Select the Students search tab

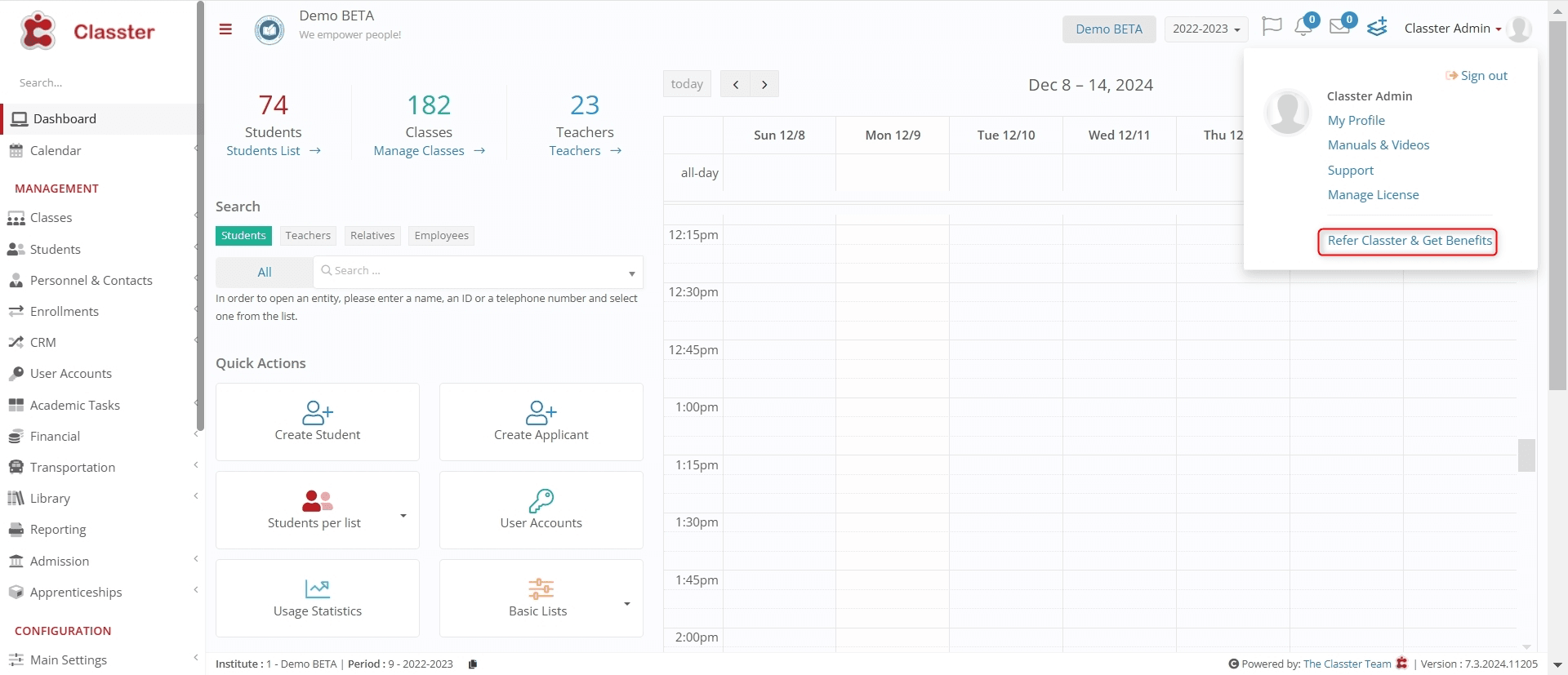243,236
